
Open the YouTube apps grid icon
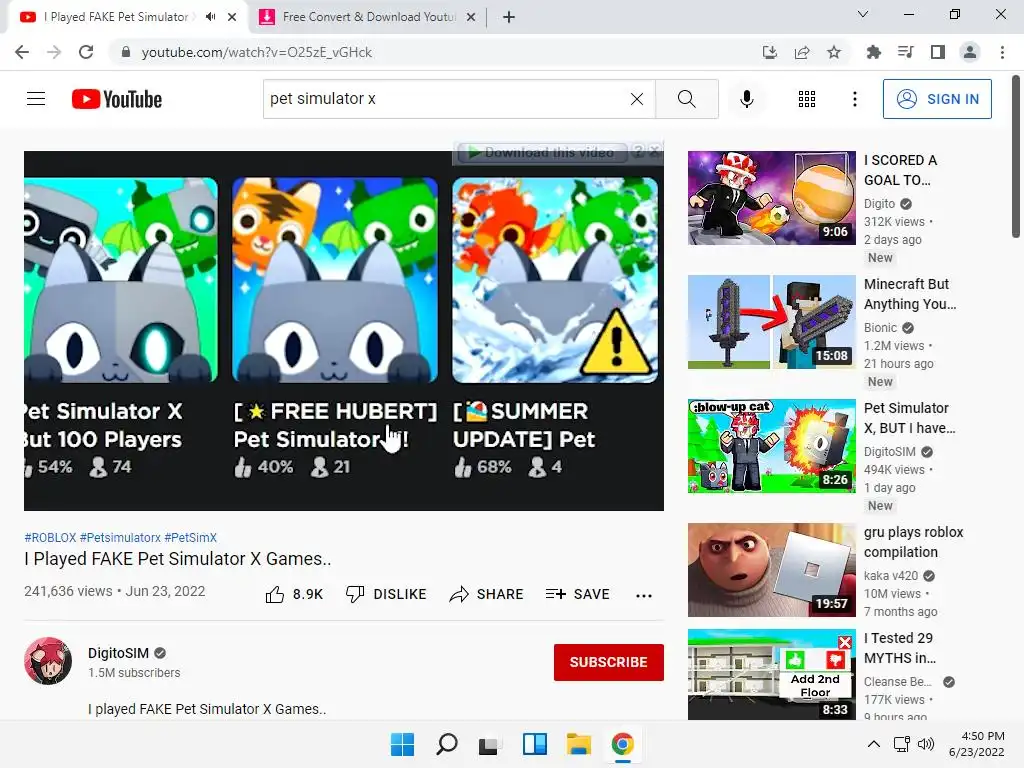807,99
